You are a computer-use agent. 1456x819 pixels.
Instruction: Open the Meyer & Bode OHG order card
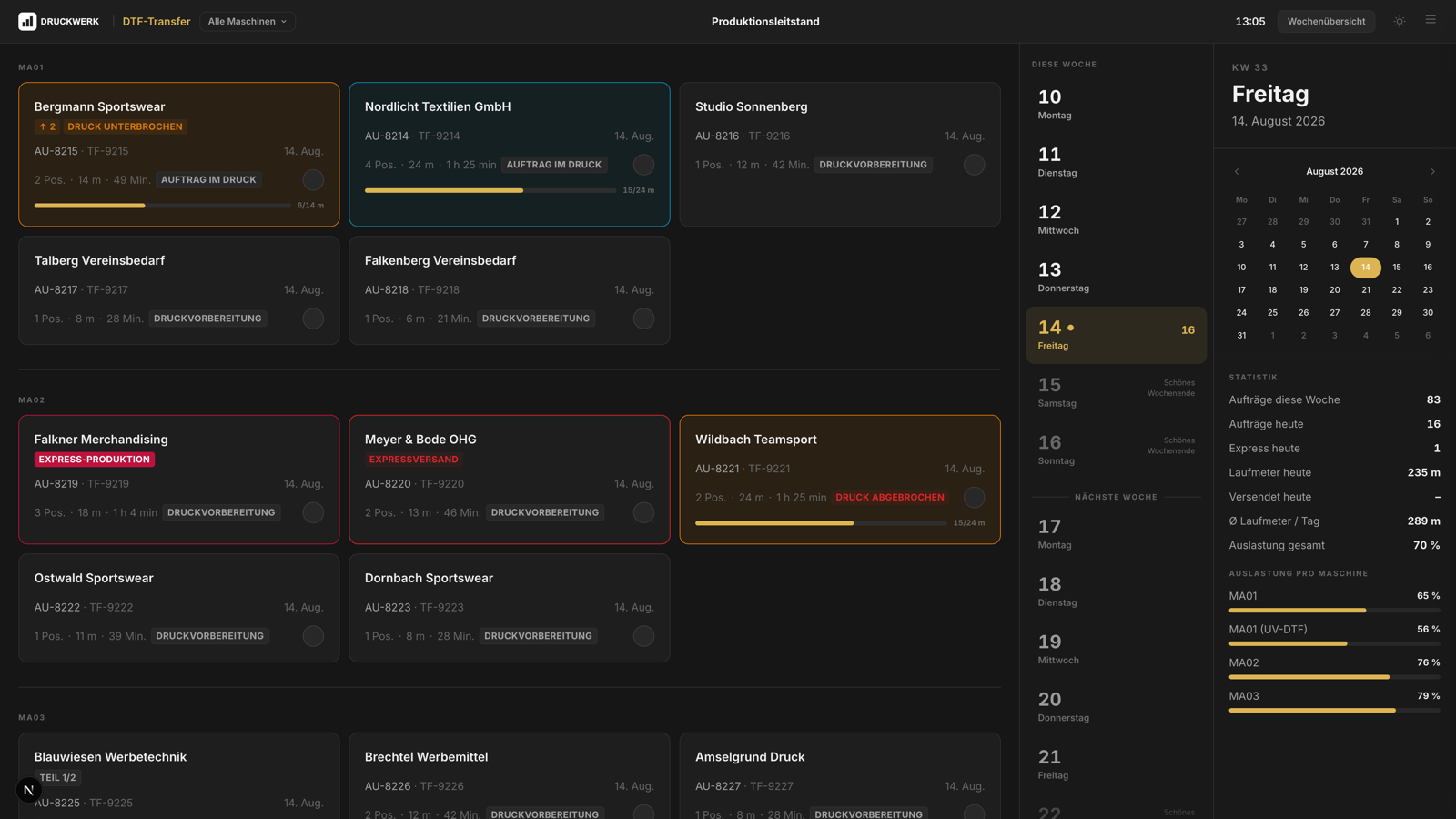click(510, 480)
